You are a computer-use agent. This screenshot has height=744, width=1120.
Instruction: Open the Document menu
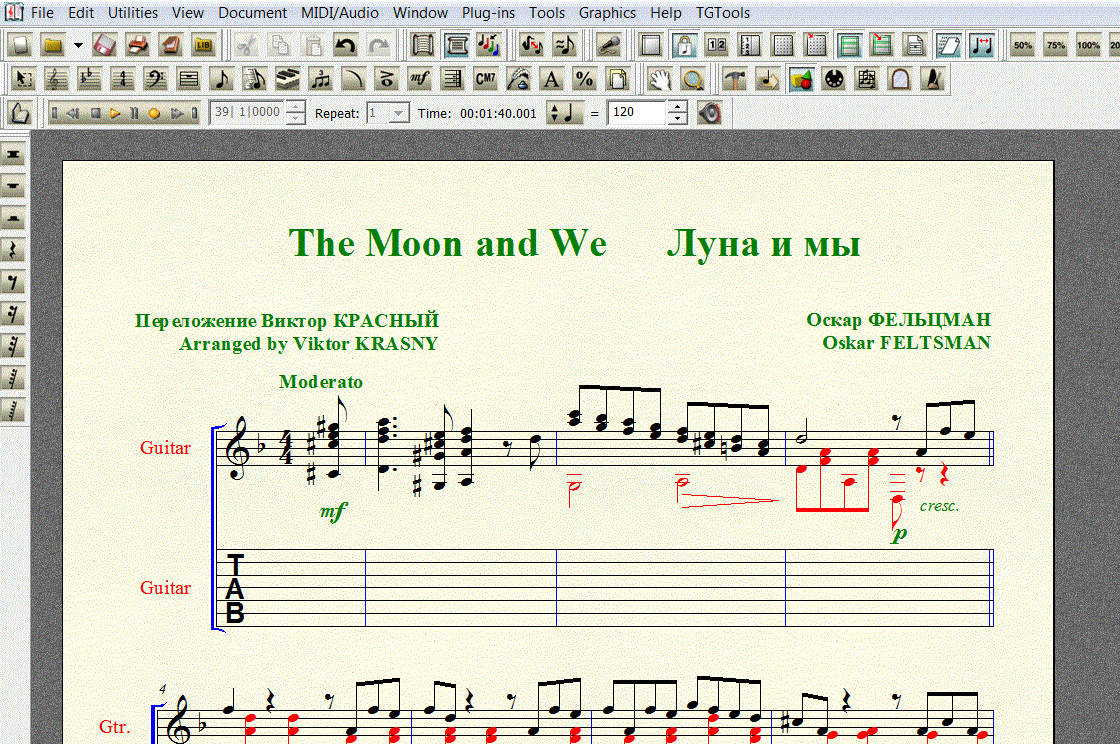click(x=252, y=13)
